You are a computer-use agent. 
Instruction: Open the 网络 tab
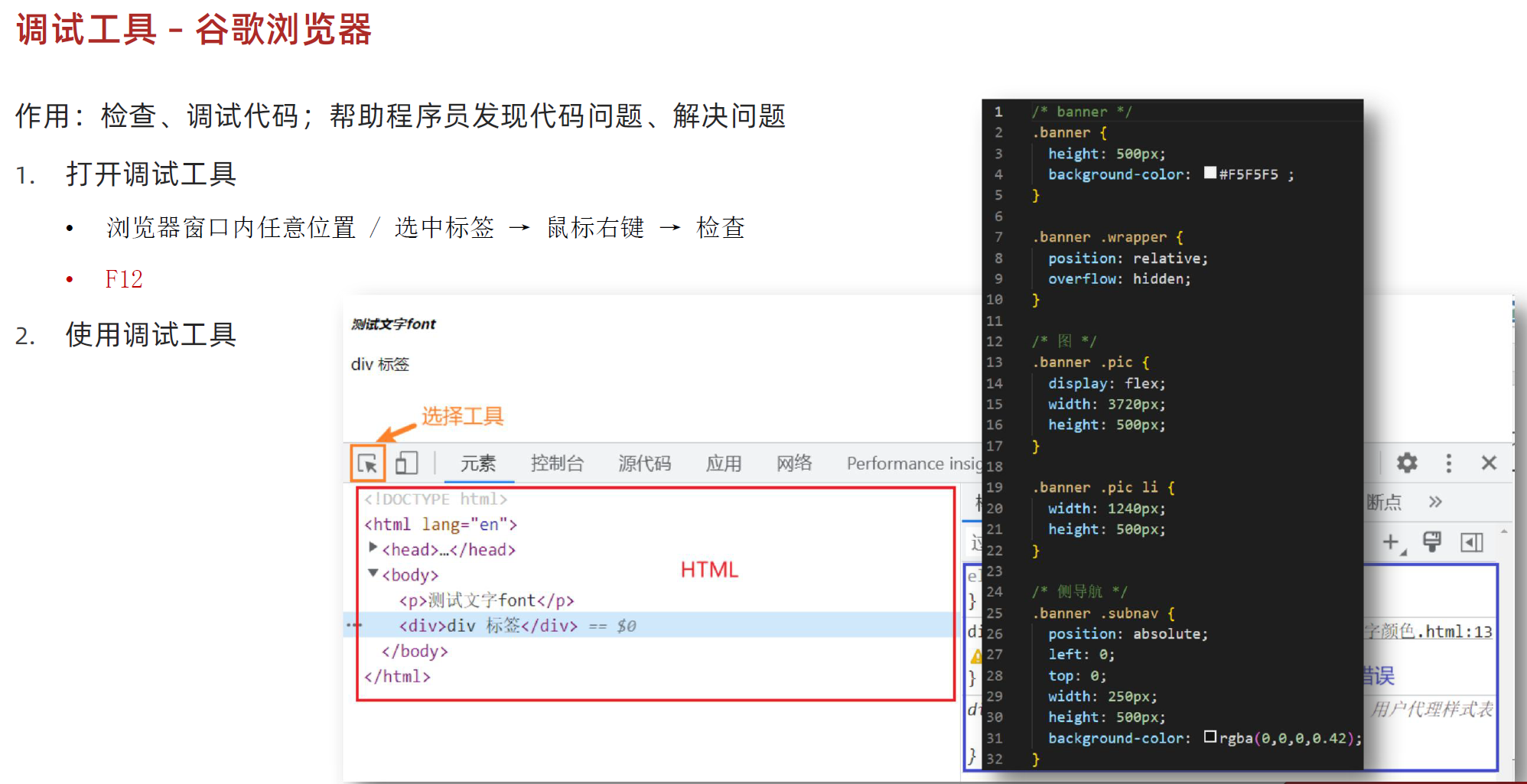coord(794,464)
